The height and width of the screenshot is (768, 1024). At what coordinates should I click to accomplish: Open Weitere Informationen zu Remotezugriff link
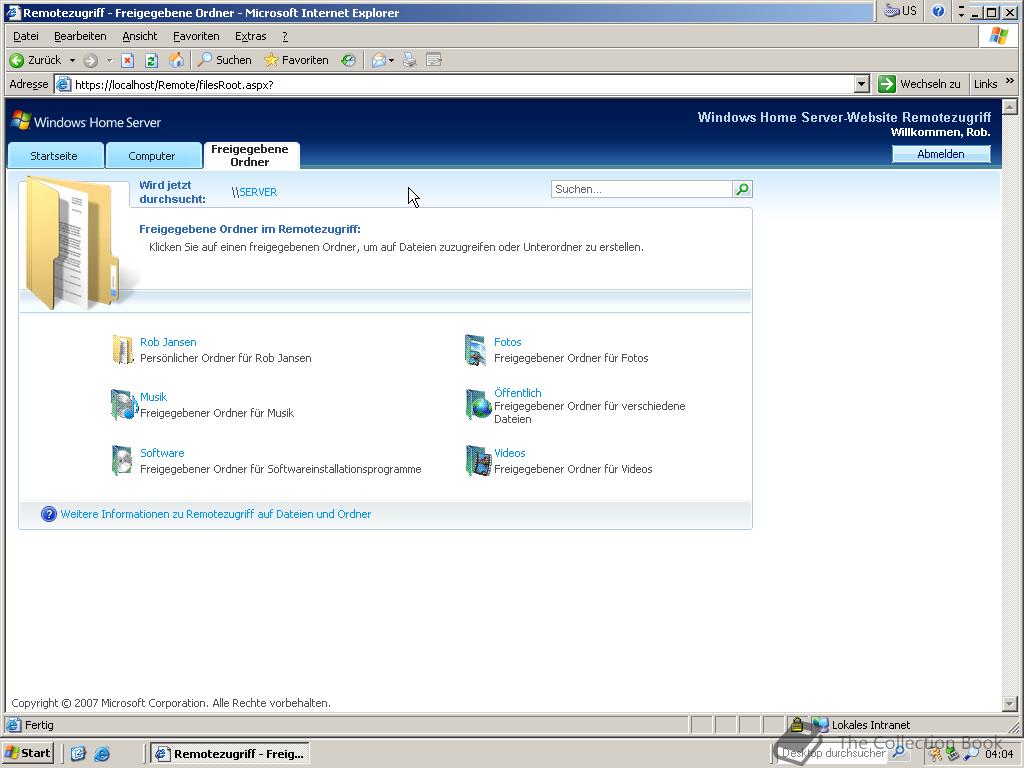point(216,514)
